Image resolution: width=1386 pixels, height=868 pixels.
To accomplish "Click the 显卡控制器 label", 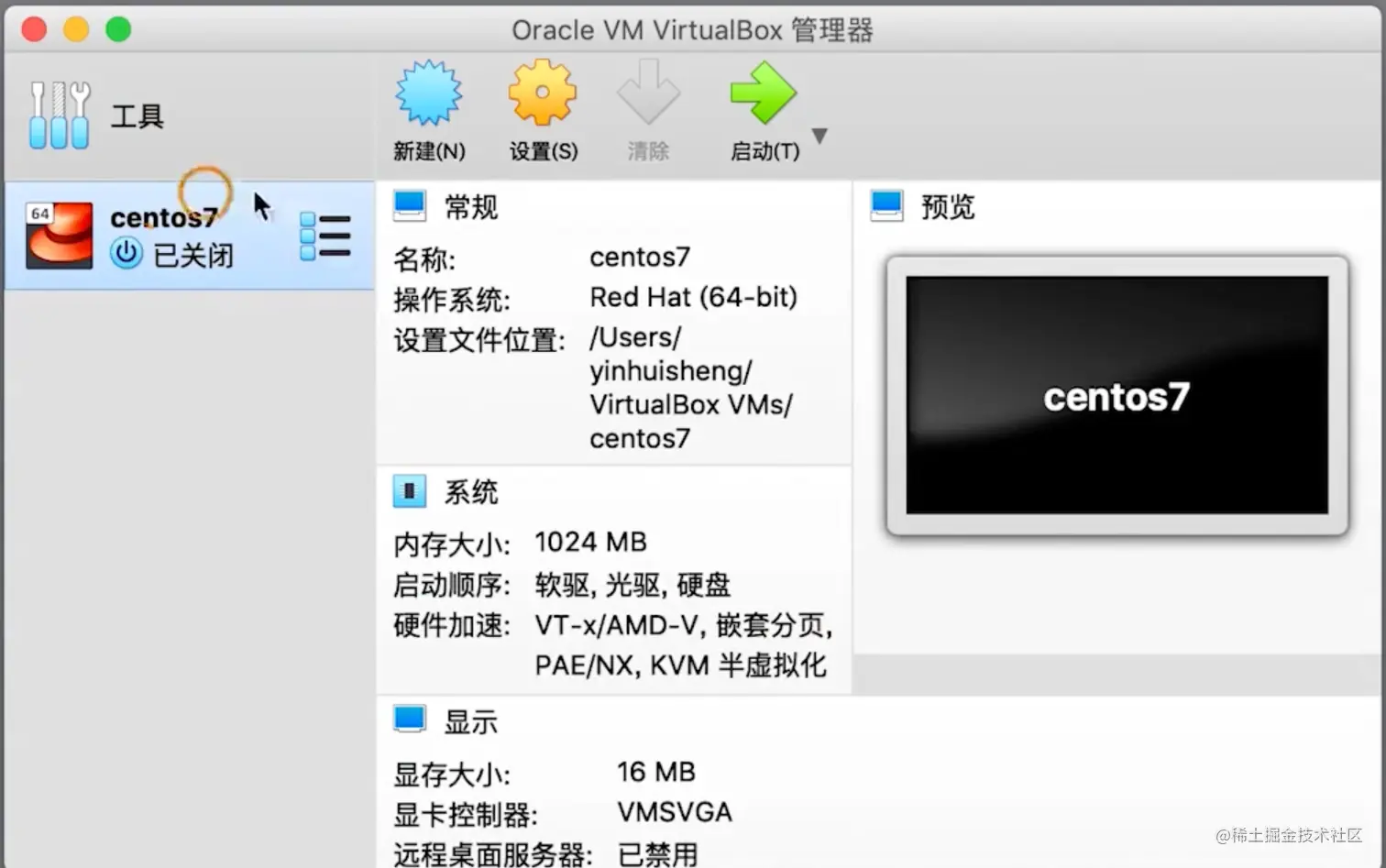I will pos(466,815).
